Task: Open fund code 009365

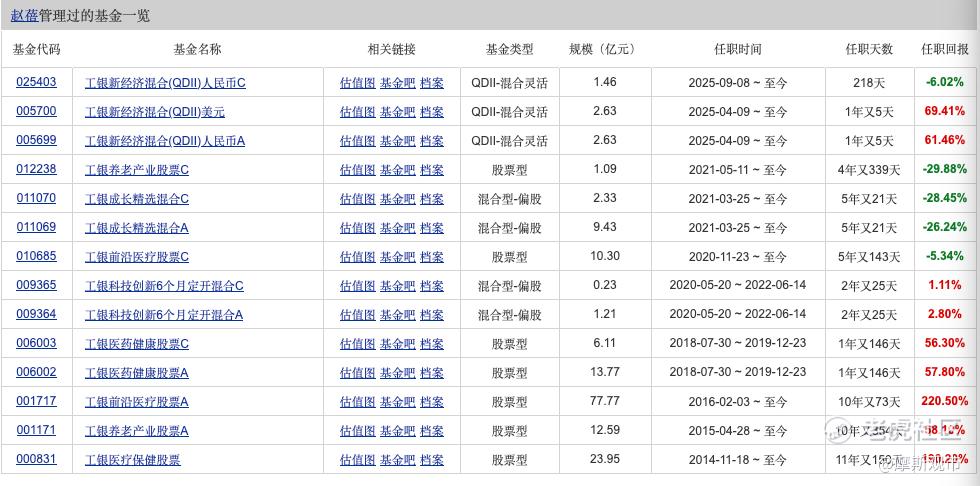Action: click(x=36, y=285)
